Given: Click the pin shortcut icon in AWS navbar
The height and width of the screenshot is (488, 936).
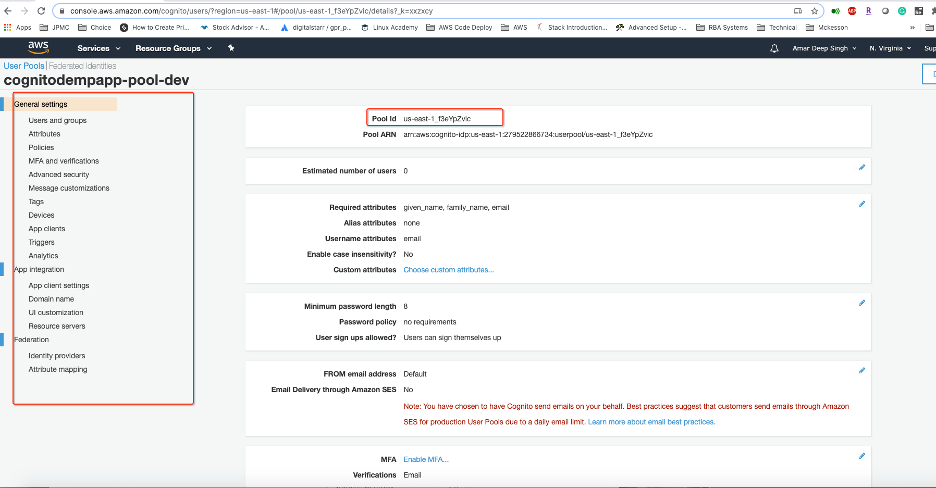Looking at the screenshot, I should coord(231,48).
